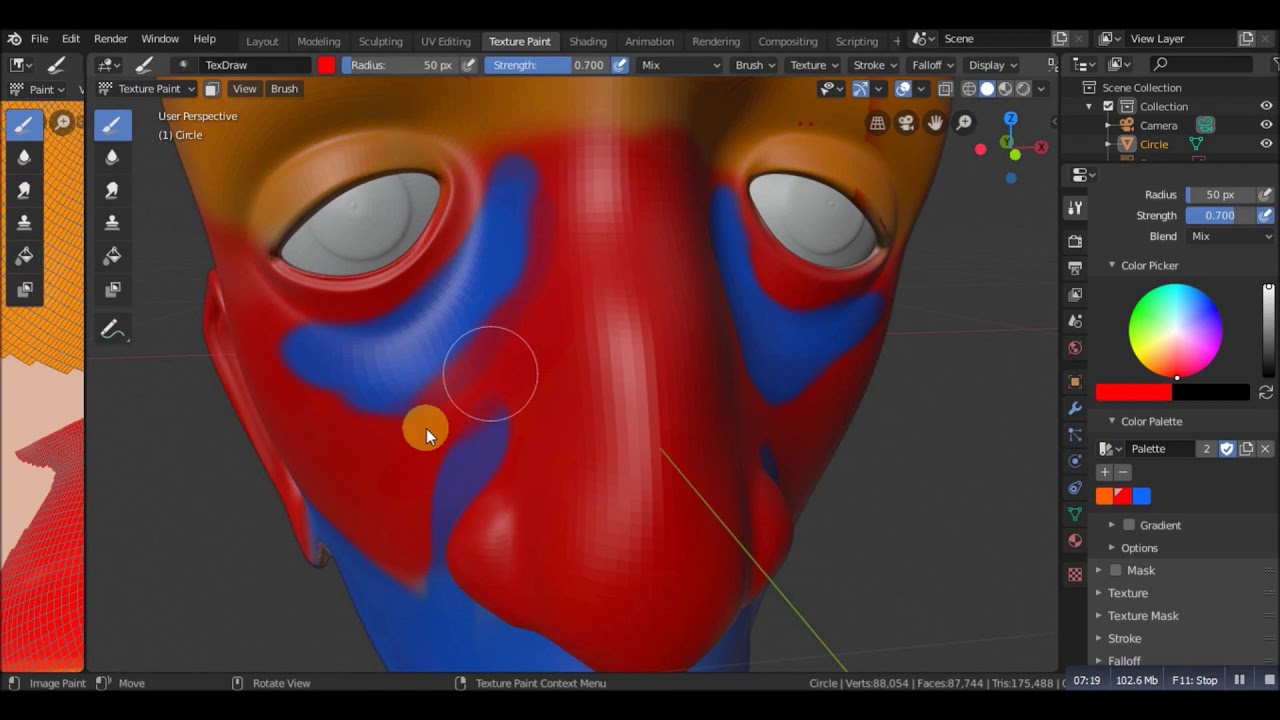This screenshot has height=720, width=1280.
Task: Select the Annotate pencil tool in the viewport
Action: pos(112,329)
